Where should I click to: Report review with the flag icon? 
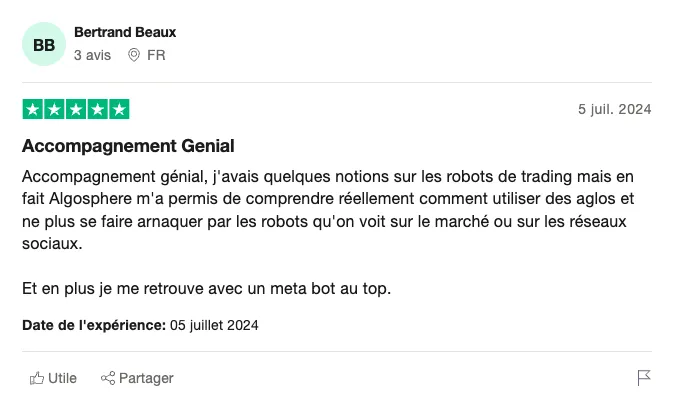pyautogui.click(x=644, y=378)
